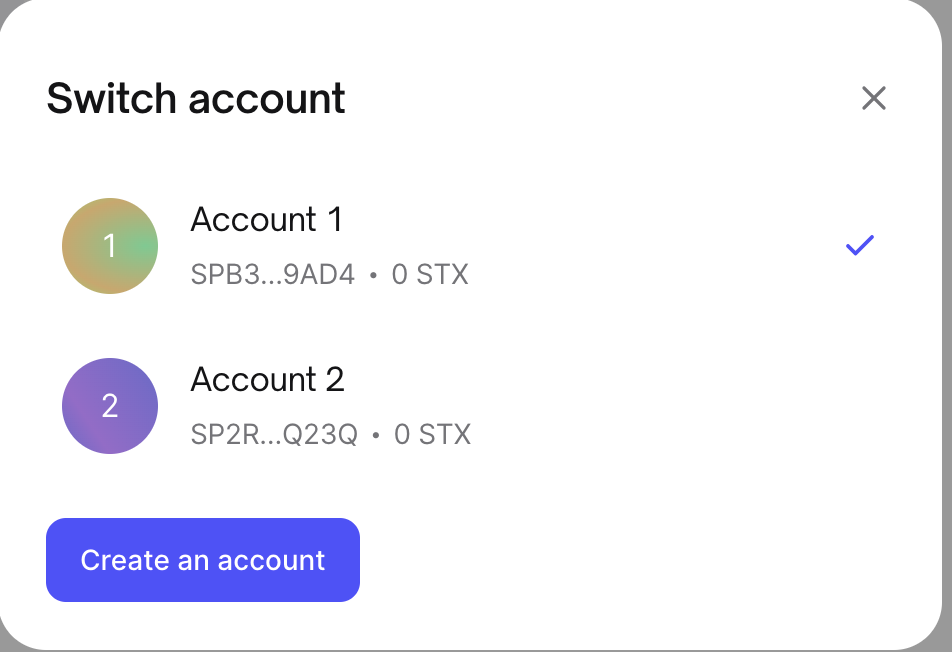The width and height of the screenshot is (952, 652).
Task: Click the Account 2 name label
Action: pos(267,380)
